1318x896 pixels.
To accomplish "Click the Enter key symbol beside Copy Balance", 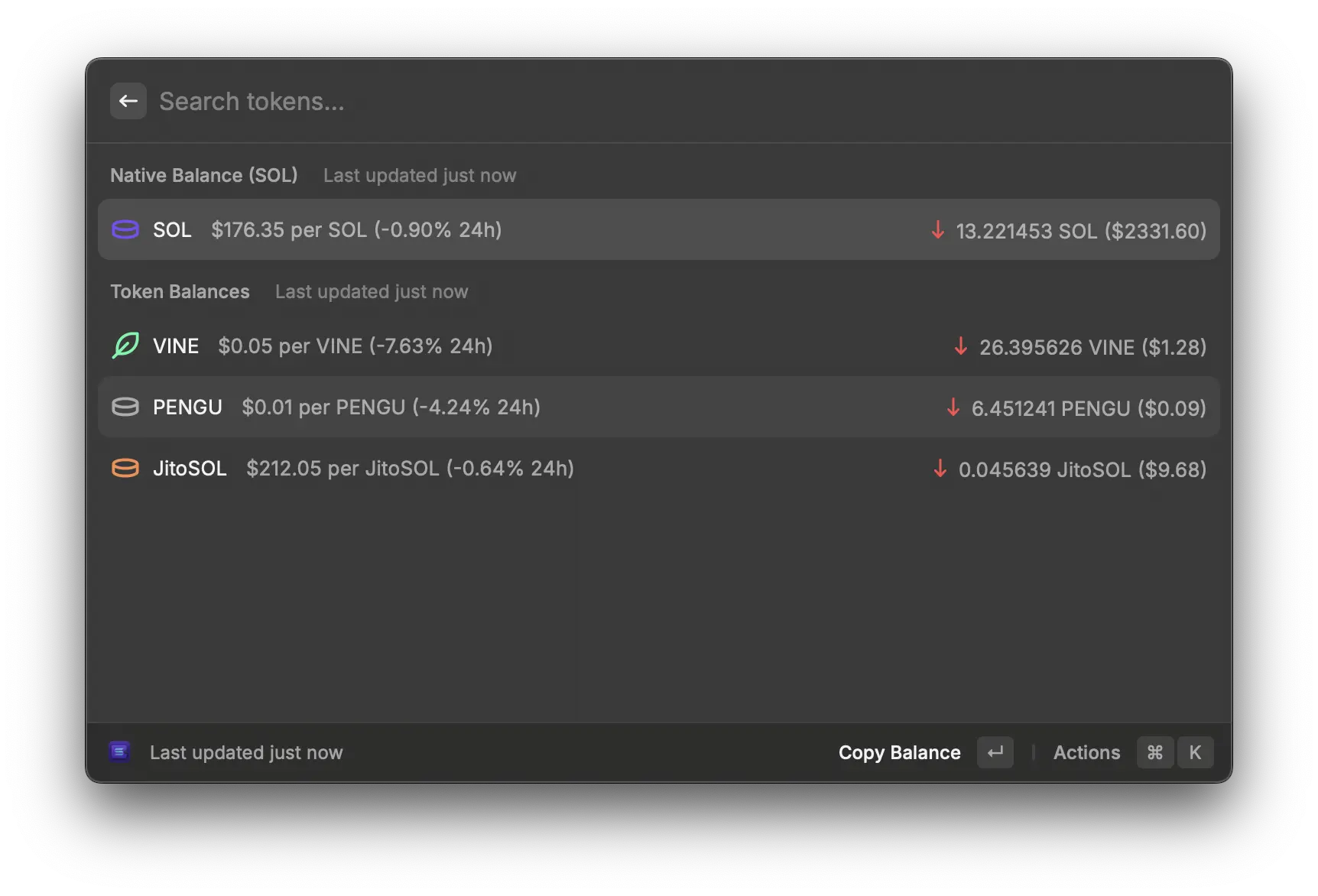I will click(x=995, y=752).
